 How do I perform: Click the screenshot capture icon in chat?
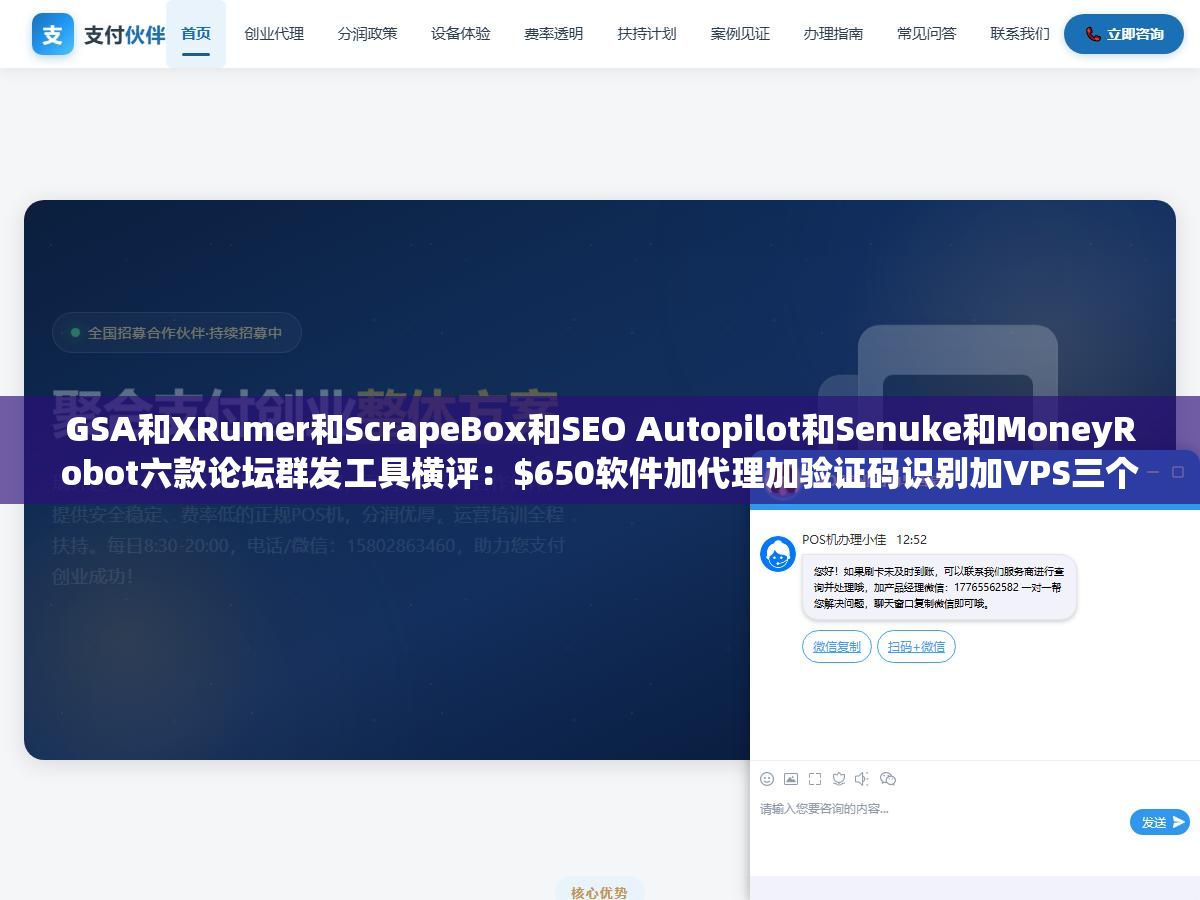click(x=815, y=778)
